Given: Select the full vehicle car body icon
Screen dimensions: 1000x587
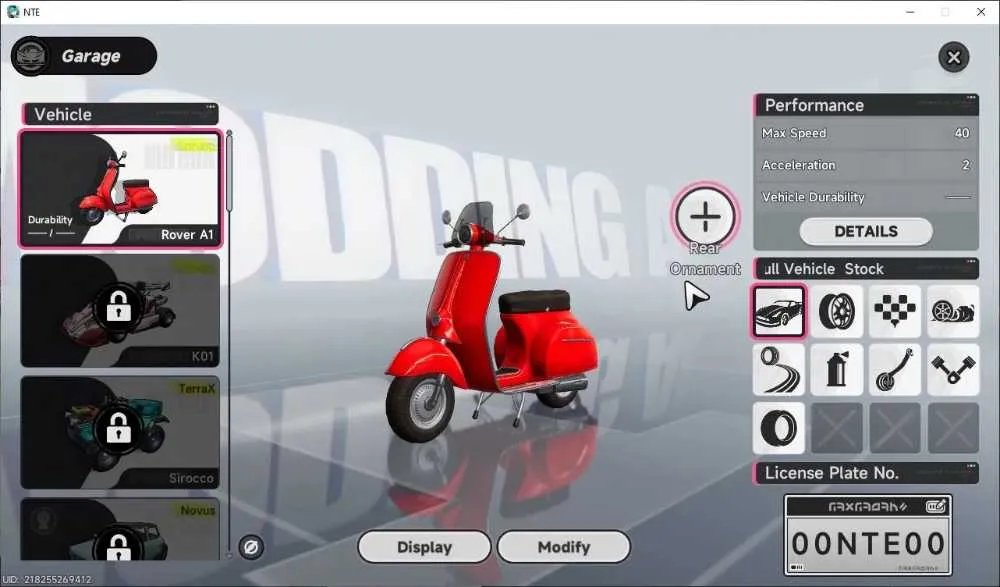Looking at the screenshot, I should (779, 311).
